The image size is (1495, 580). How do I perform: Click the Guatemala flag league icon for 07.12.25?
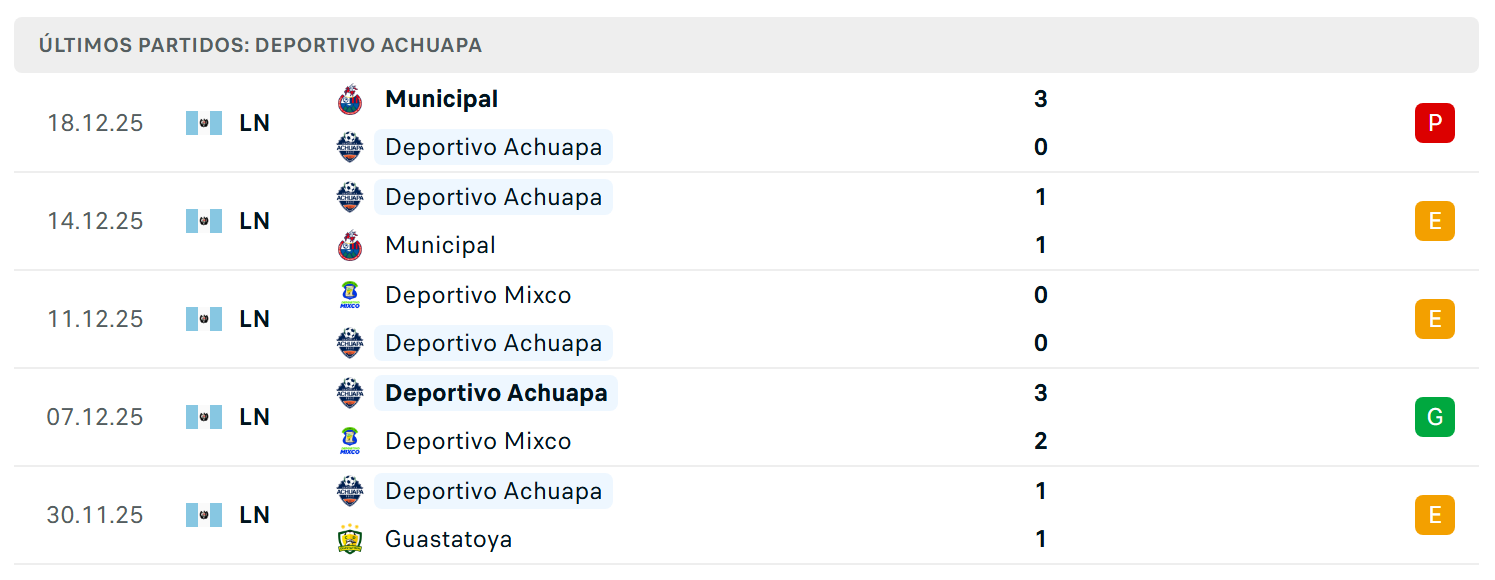click(x=204, y=417)
